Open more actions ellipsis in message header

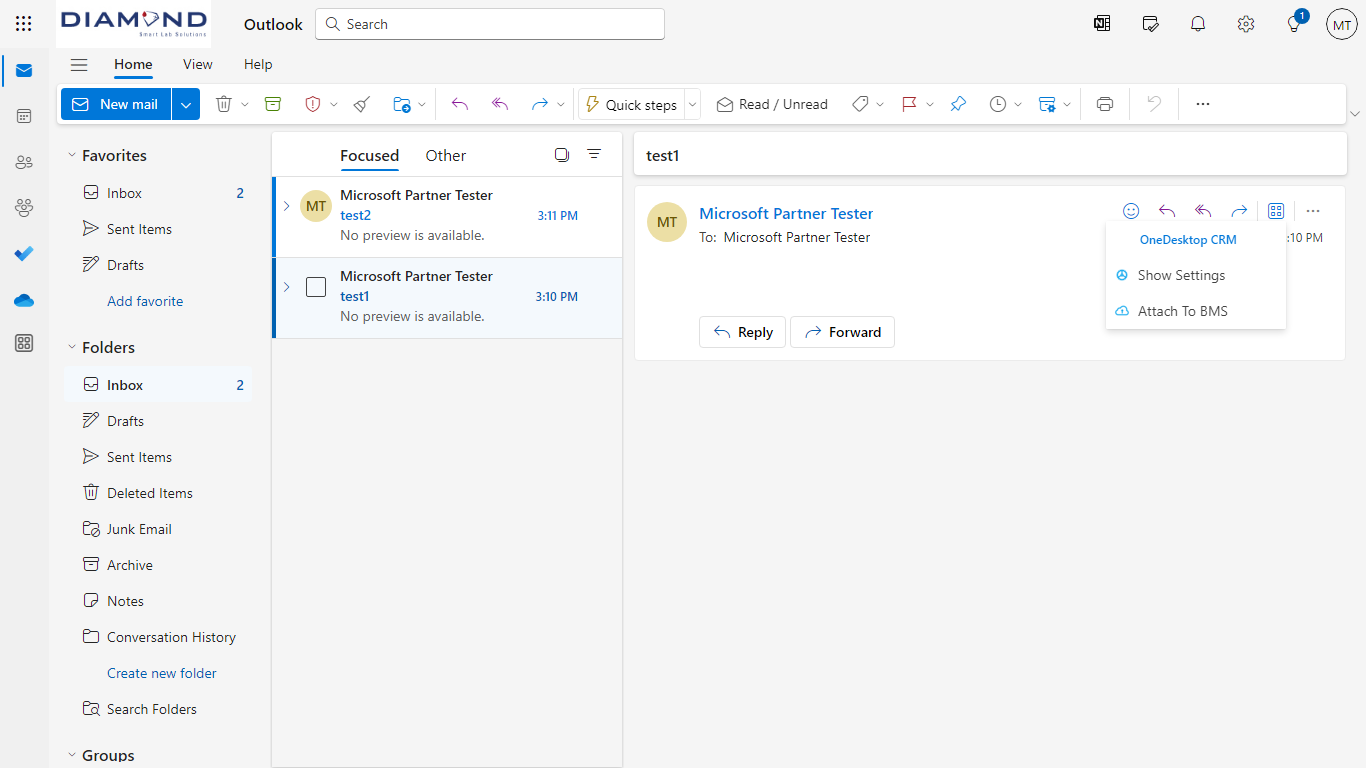[x=1313, y=211]
